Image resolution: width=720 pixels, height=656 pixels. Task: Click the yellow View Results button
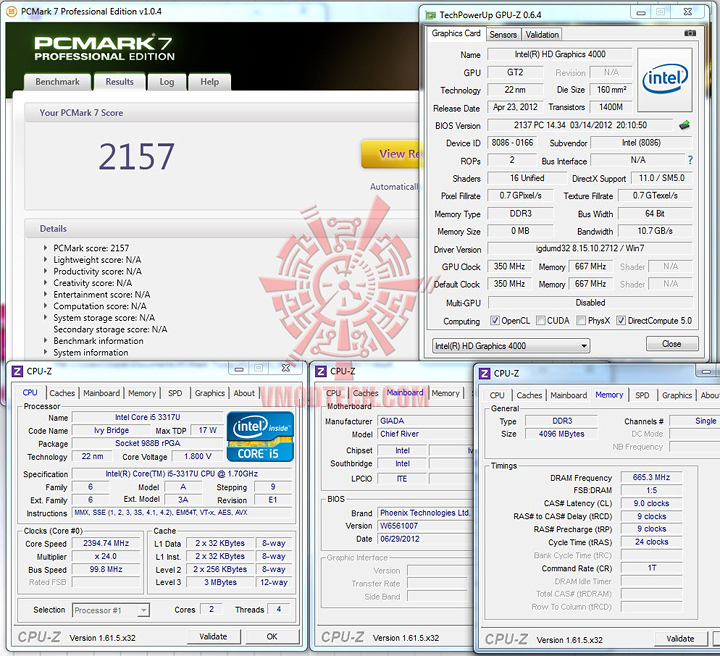click(x=391, y=154)
